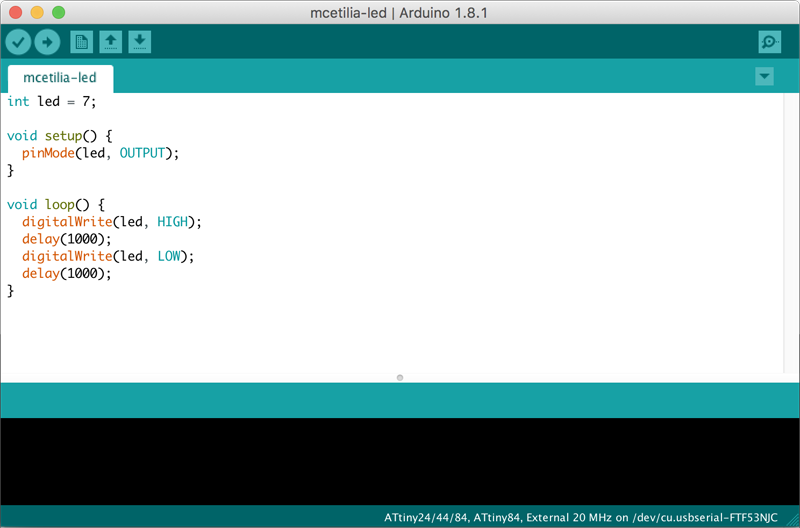Close the Arduino window with the red button

point(16,12)
